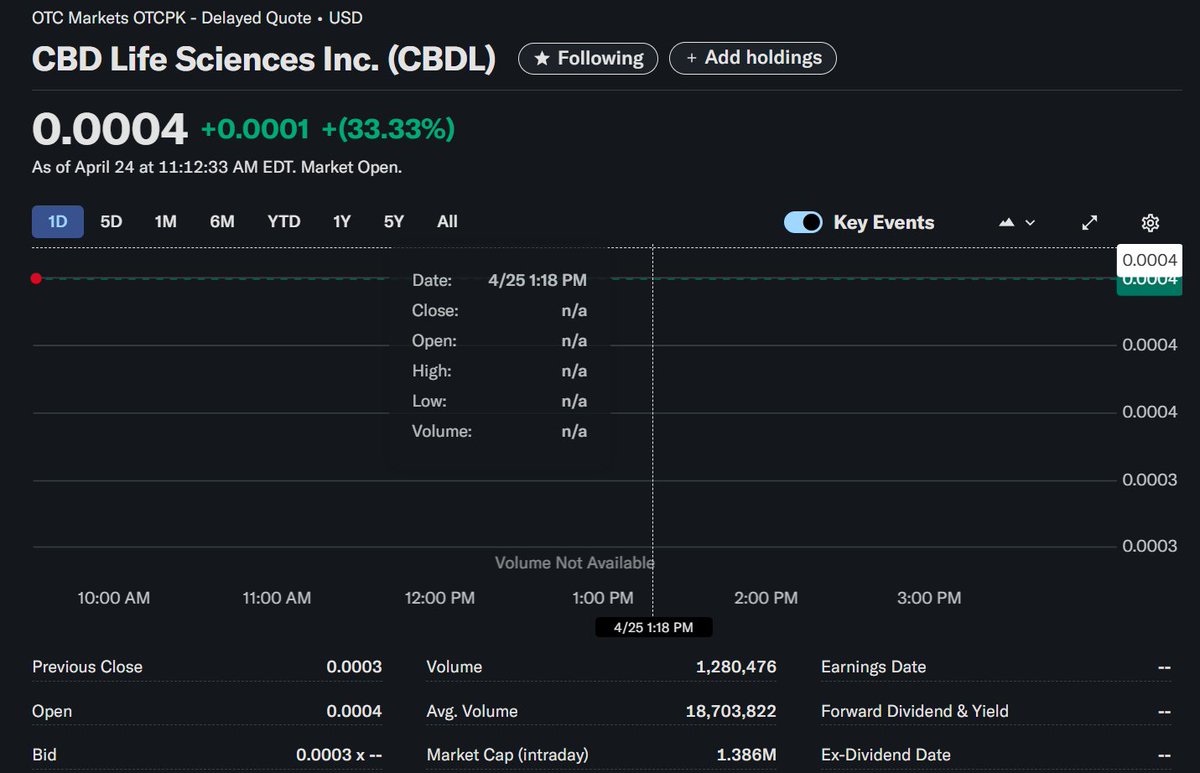Click the 3:00 PM axis label
The width and height of the screenshot is (1200, 773).
(929, 598)
